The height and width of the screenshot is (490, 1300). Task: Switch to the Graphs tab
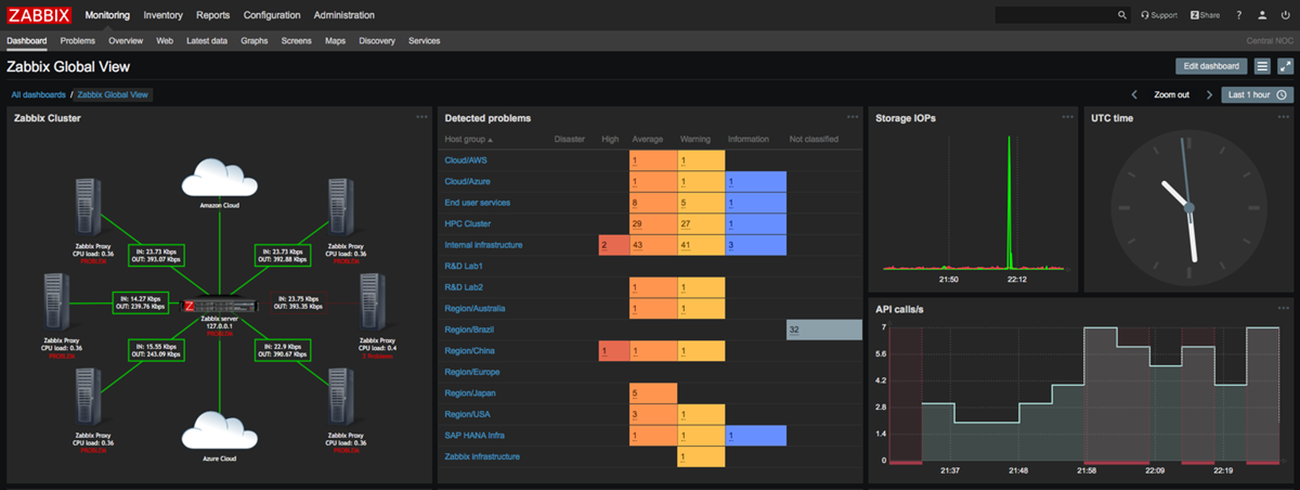click(x=254, y=41)
